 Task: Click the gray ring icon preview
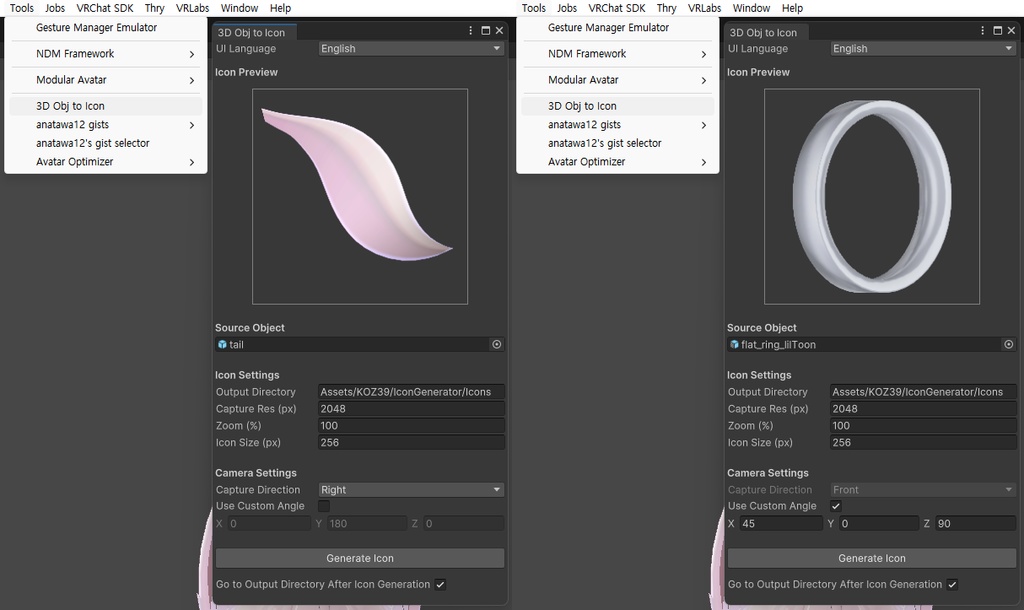pos(872,197)
